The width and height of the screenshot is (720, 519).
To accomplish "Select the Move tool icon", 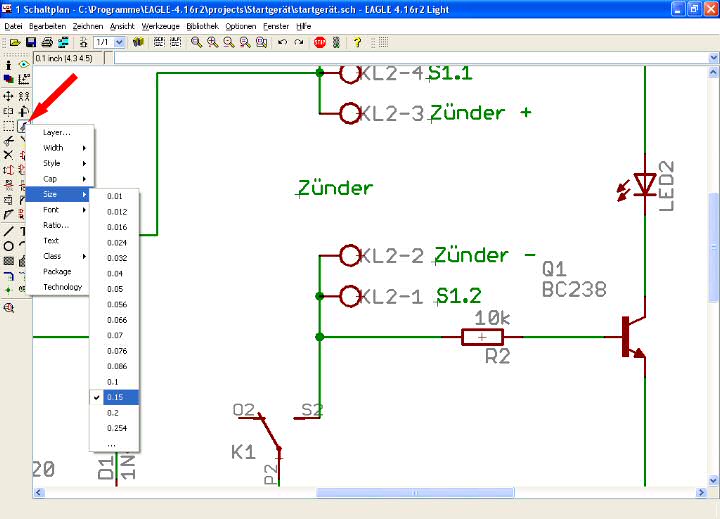I will (8, 96).
